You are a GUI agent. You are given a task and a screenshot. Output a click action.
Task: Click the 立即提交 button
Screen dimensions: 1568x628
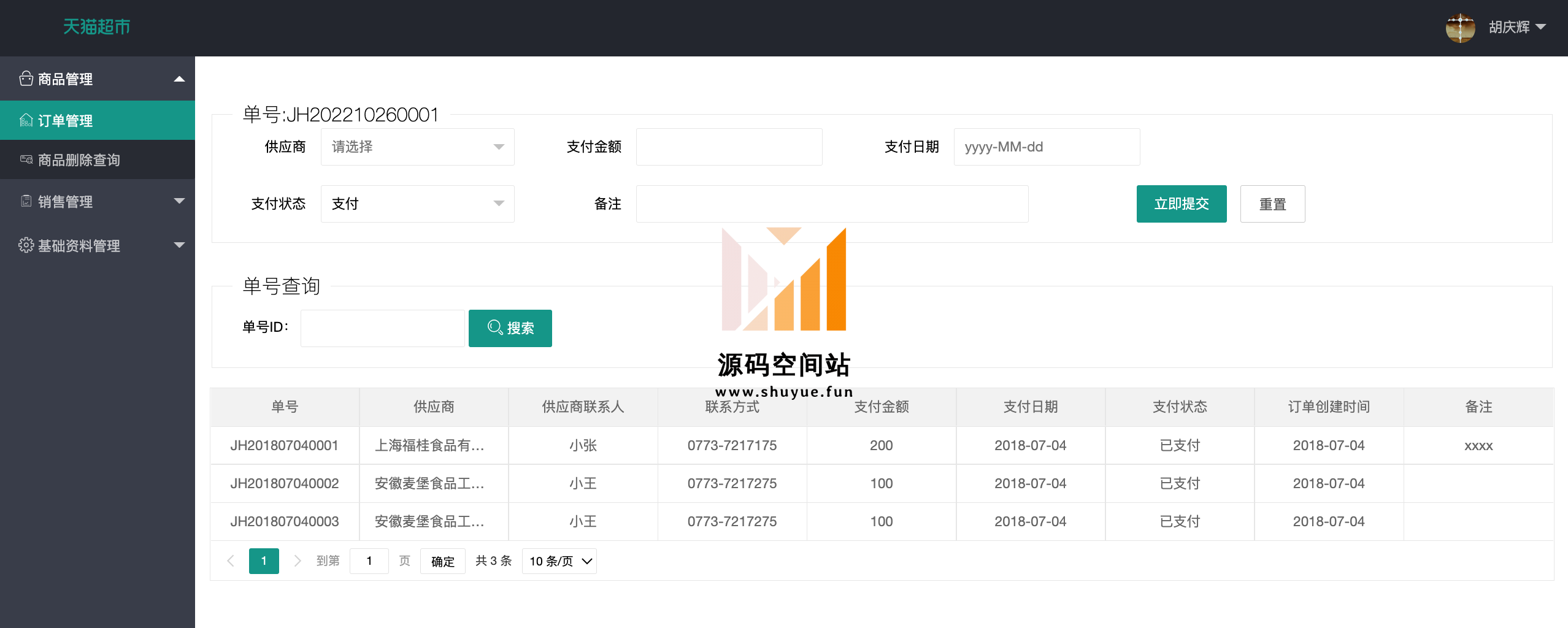tap(1182, 204)
